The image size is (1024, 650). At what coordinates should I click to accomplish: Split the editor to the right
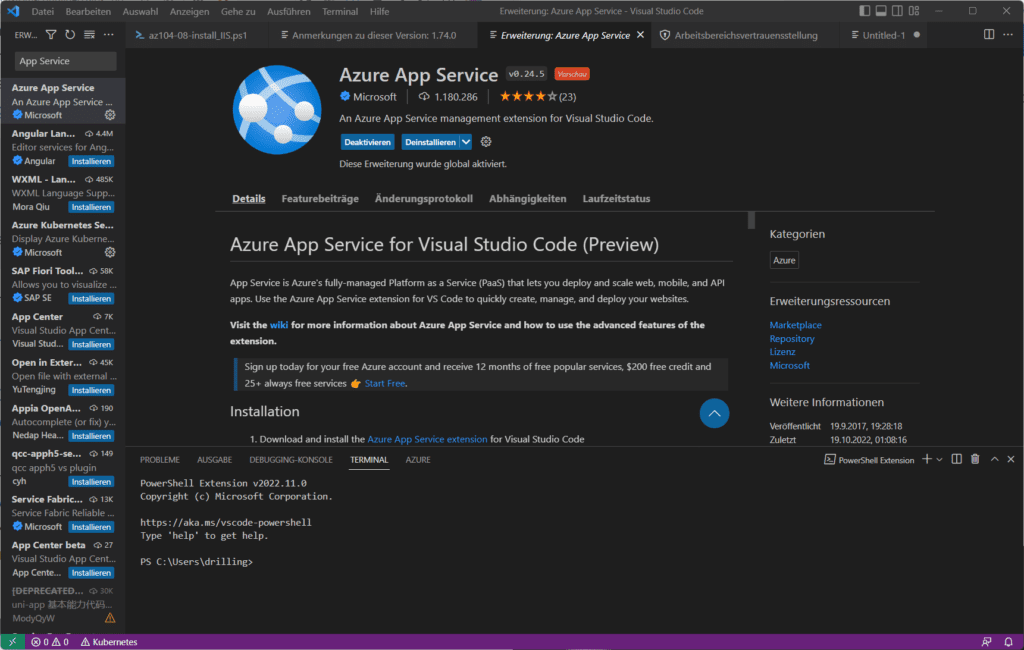point(989,35)
